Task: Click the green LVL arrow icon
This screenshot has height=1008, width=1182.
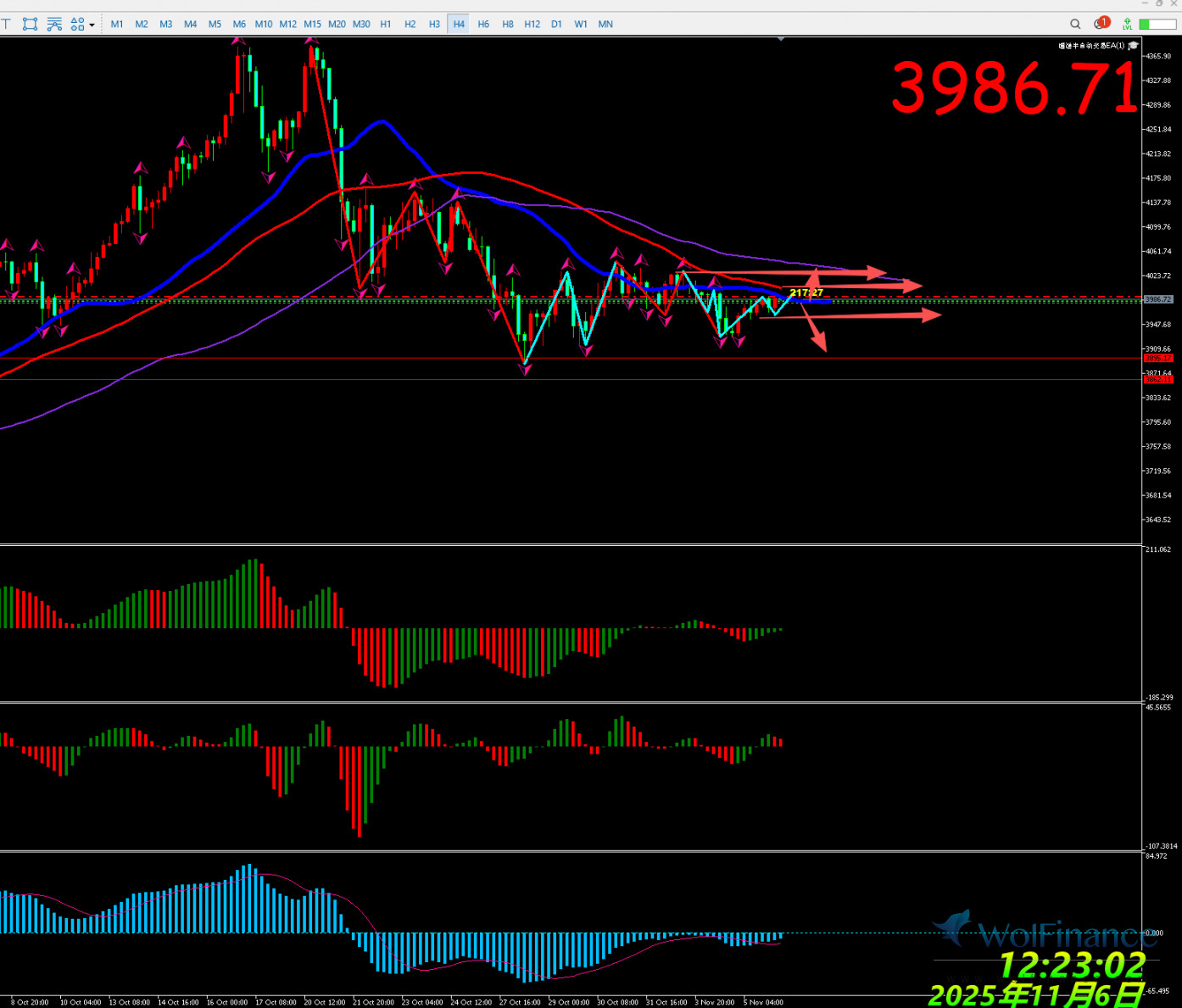Action: [x=1127, y=24]
